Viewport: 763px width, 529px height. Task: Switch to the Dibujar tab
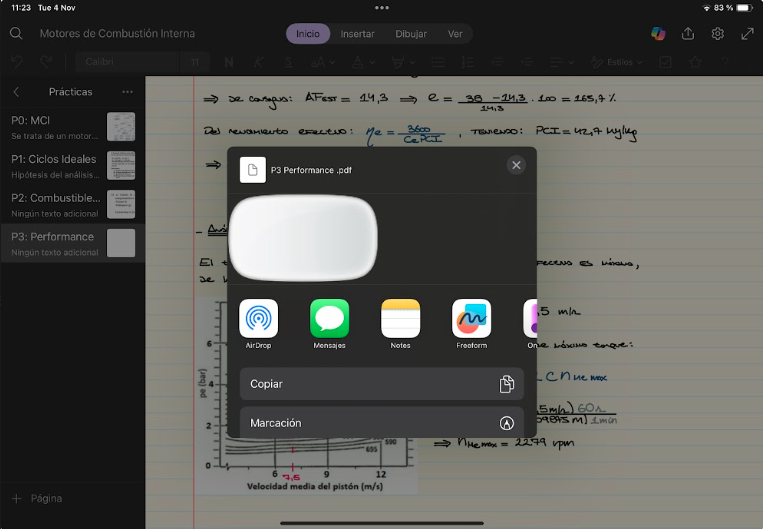click(411, 34)
